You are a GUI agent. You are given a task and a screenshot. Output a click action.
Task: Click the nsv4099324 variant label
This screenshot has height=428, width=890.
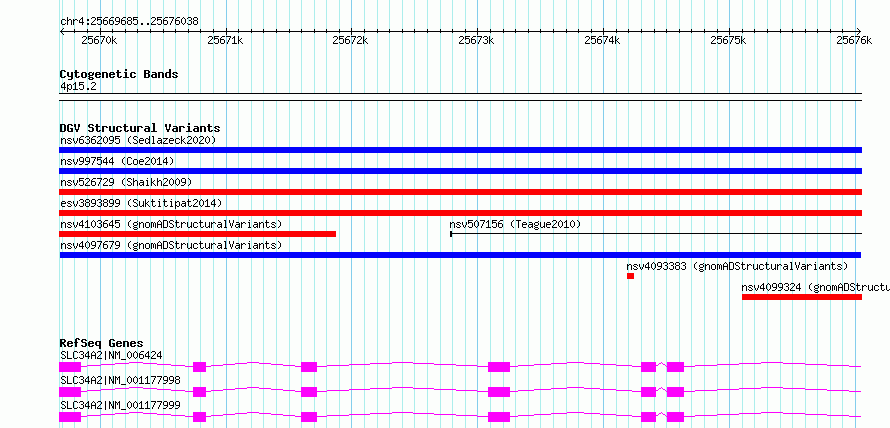pos(816,287)
